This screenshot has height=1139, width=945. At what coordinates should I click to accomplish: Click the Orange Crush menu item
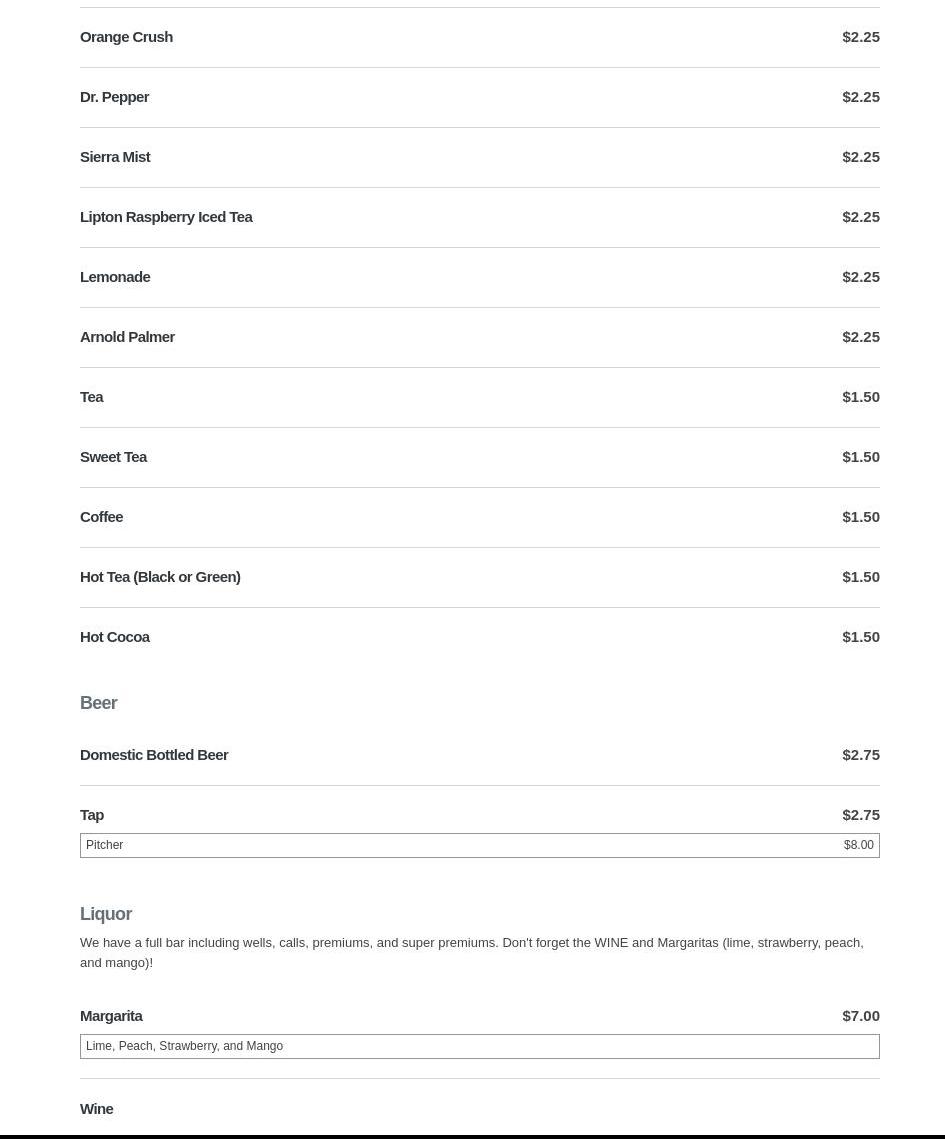coord(126,37)
